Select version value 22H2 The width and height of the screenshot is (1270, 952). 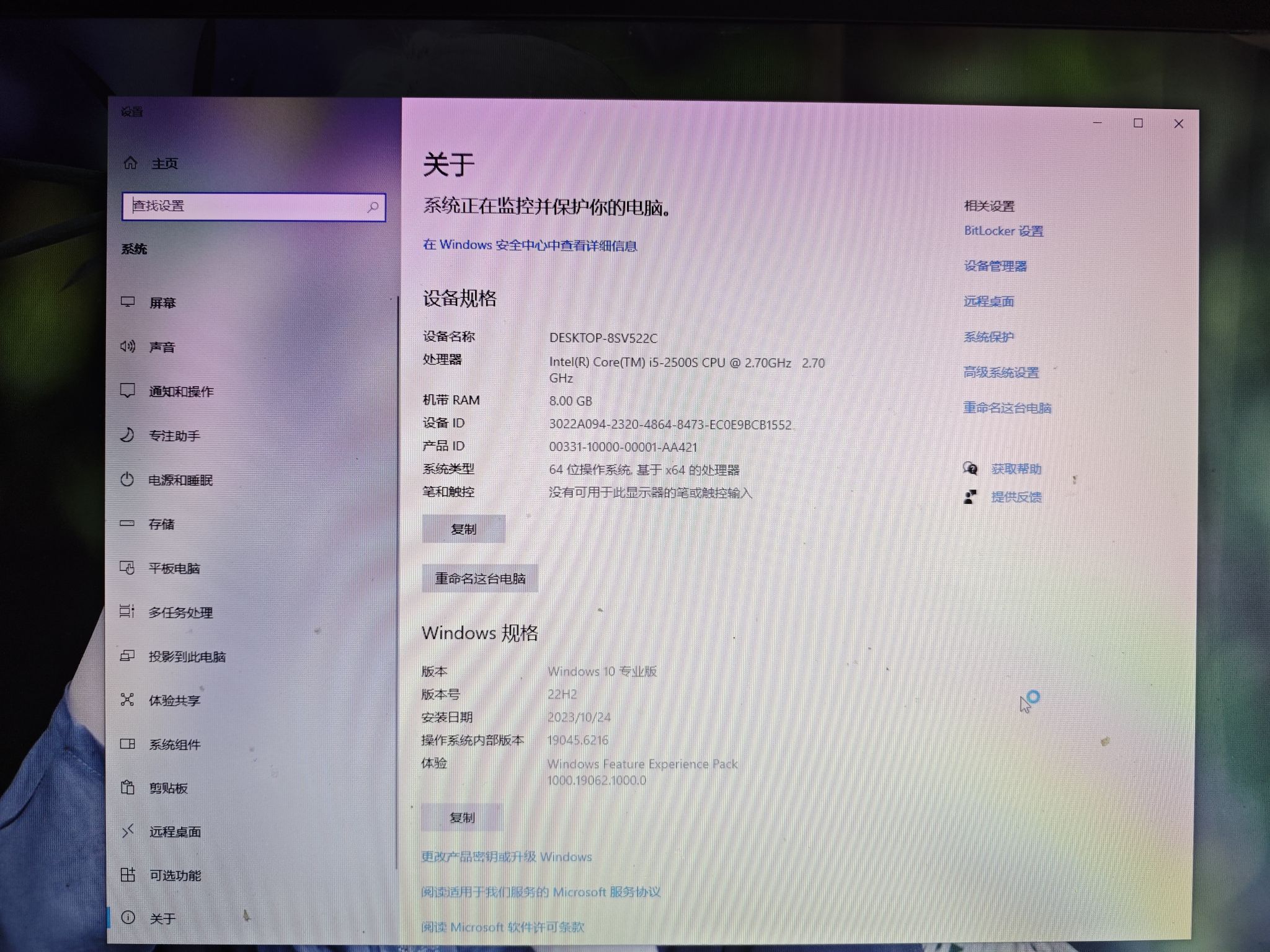click(562, 694)
